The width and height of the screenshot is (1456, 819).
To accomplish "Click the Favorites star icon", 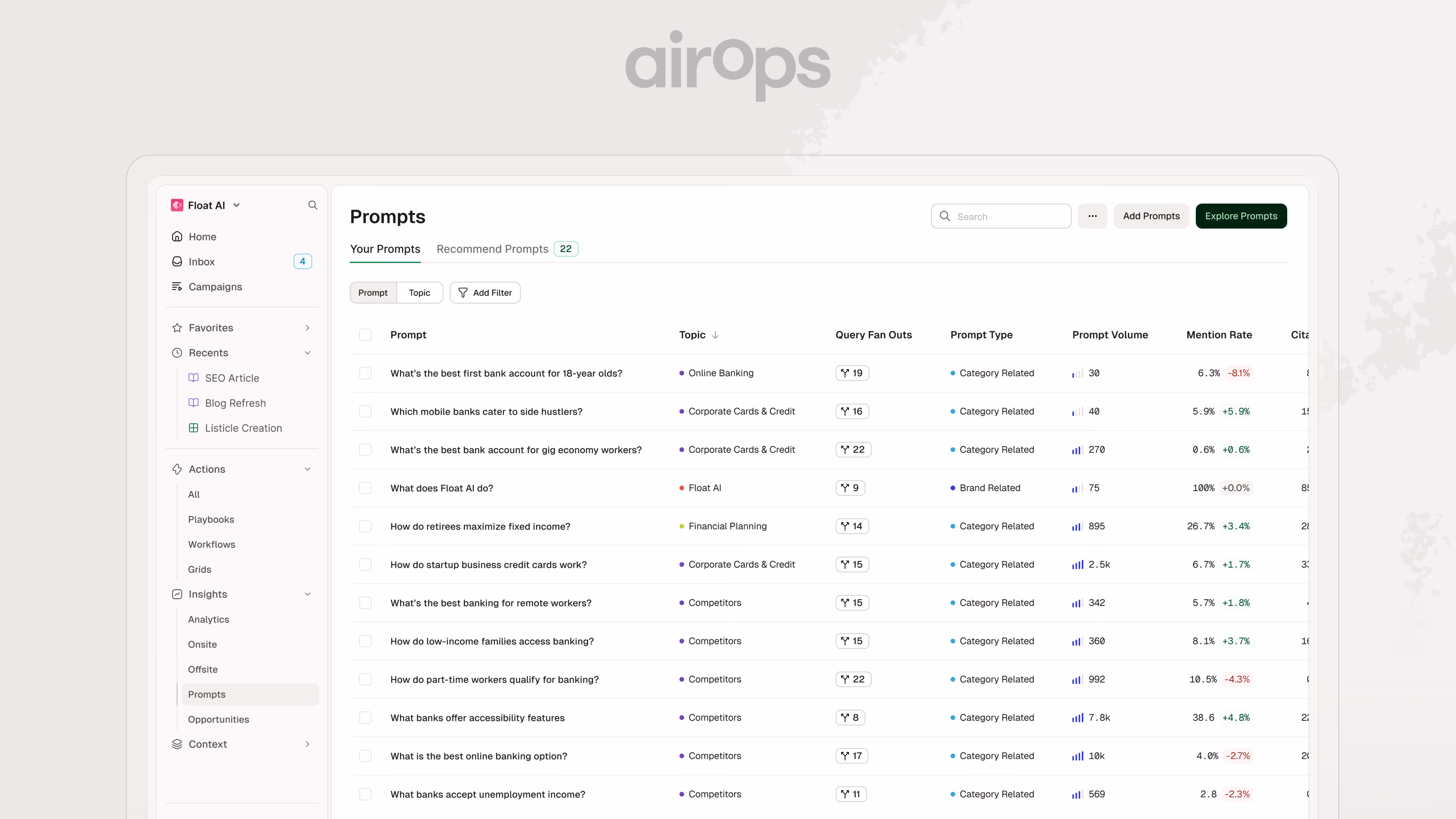I will pyautogui.click(x=177, y=328).
